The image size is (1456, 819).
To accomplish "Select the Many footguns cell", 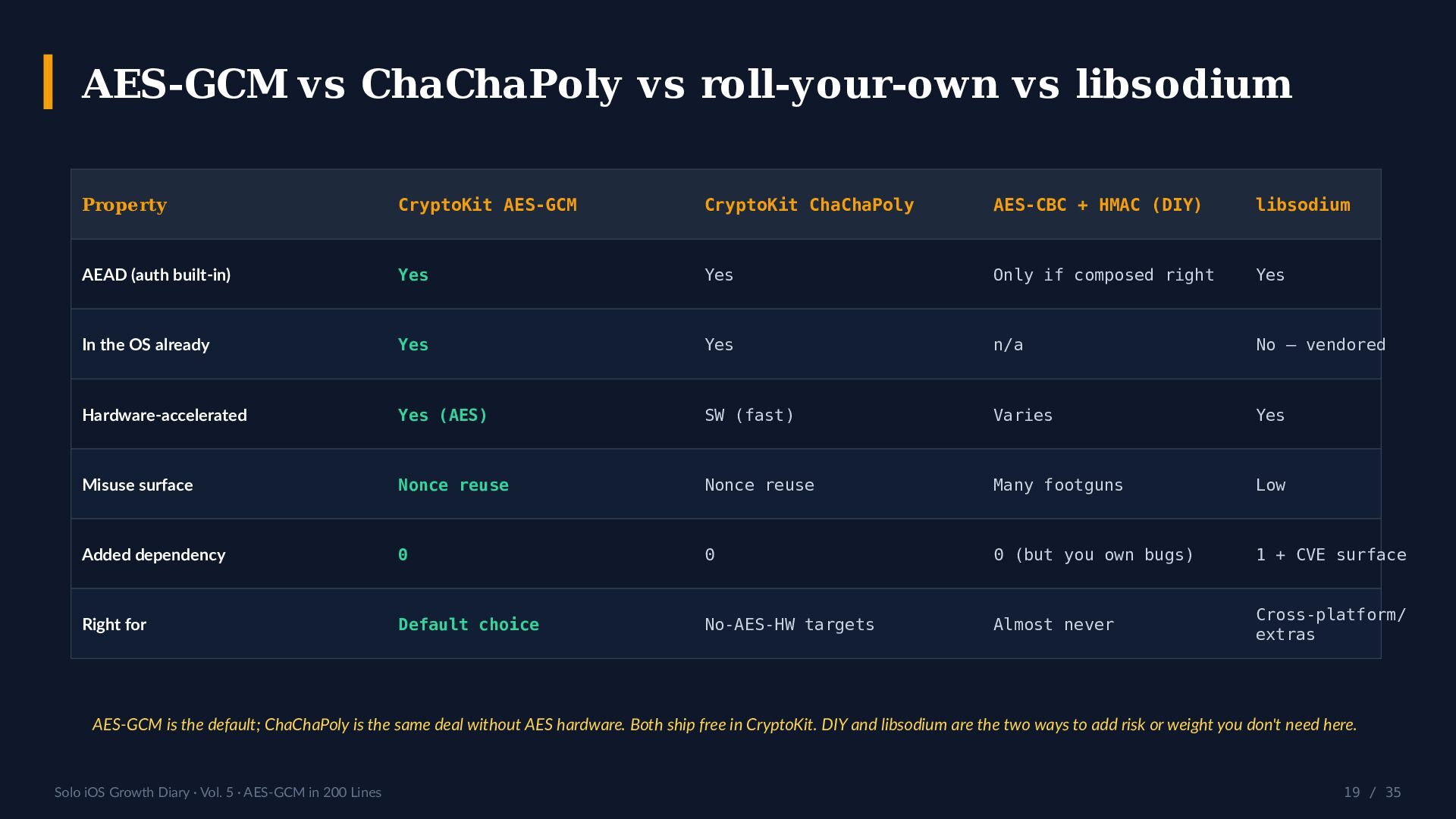I will point(1058,485).
